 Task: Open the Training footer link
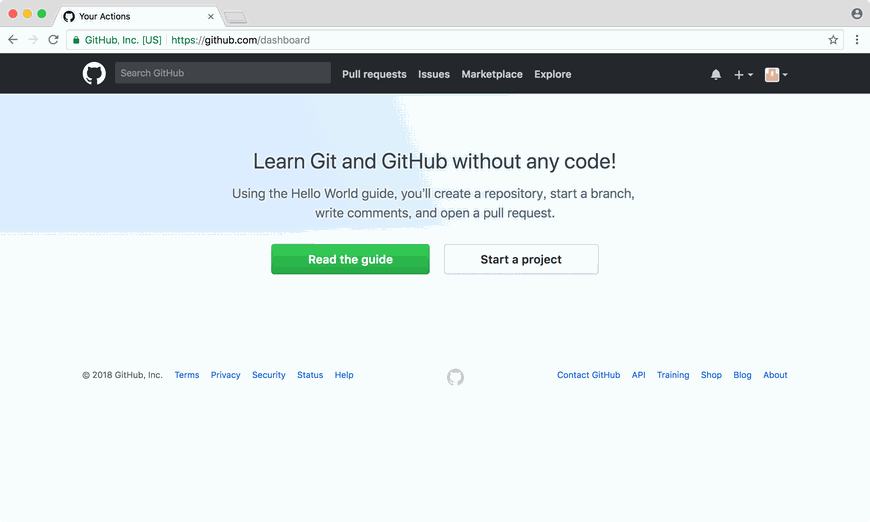click(x=673, y=375)
